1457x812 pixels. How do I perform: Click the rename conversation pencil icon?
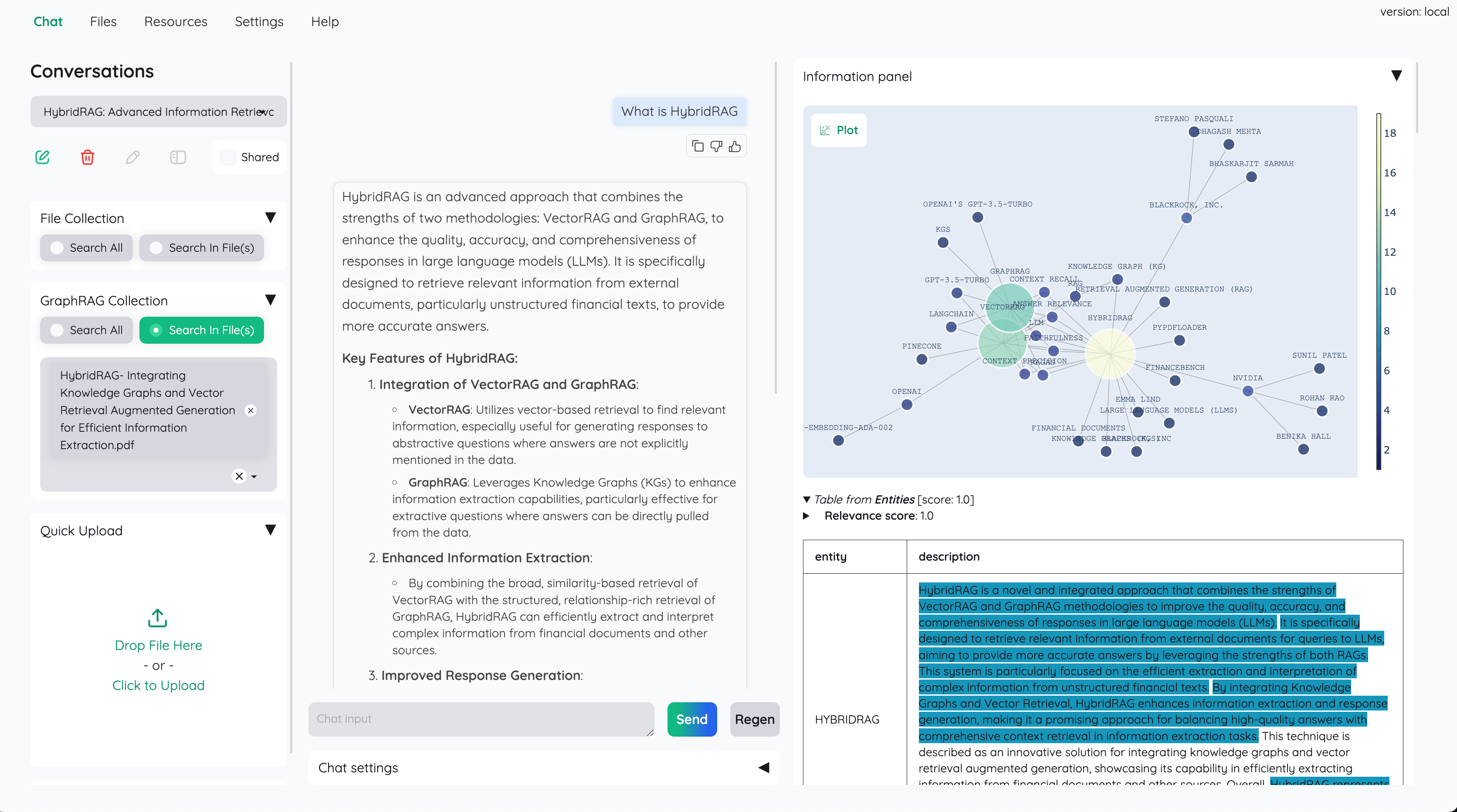click(x=132, y=157)
